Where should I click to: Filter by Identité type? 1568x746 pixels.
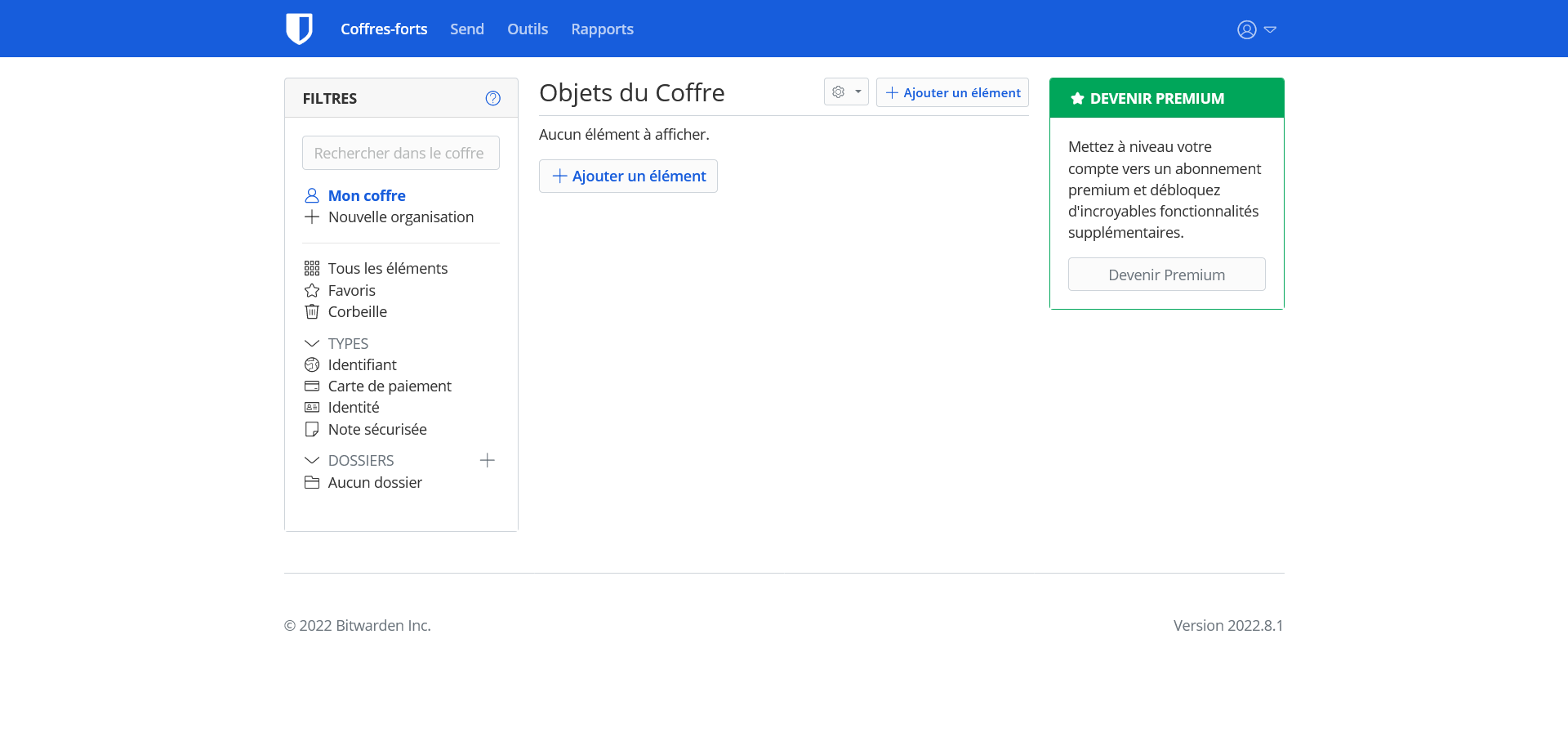click(353, 407)
